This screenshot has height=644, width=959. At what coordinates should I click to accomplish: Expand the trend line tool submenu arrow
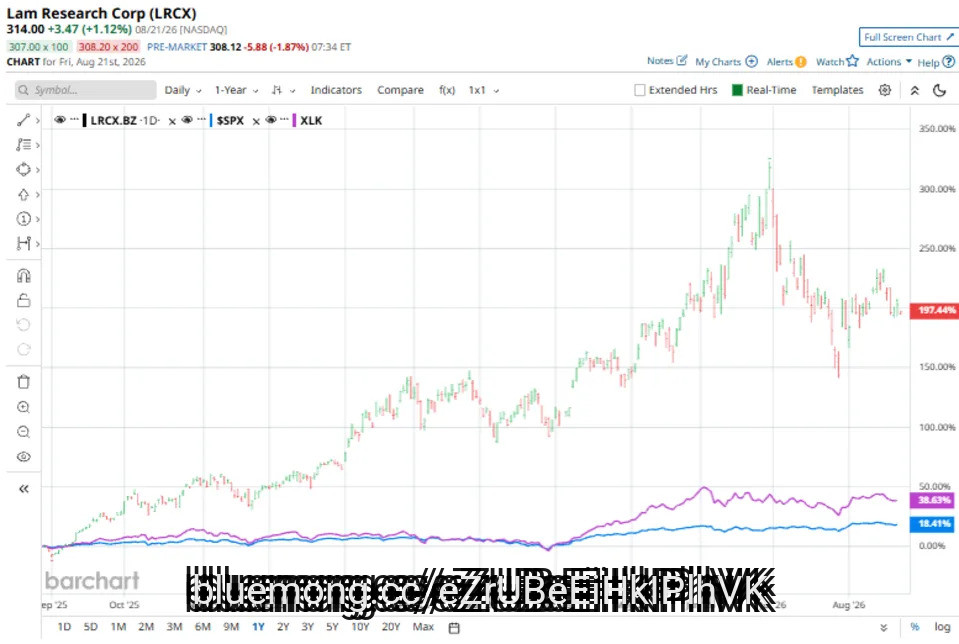tap(37, 121)
